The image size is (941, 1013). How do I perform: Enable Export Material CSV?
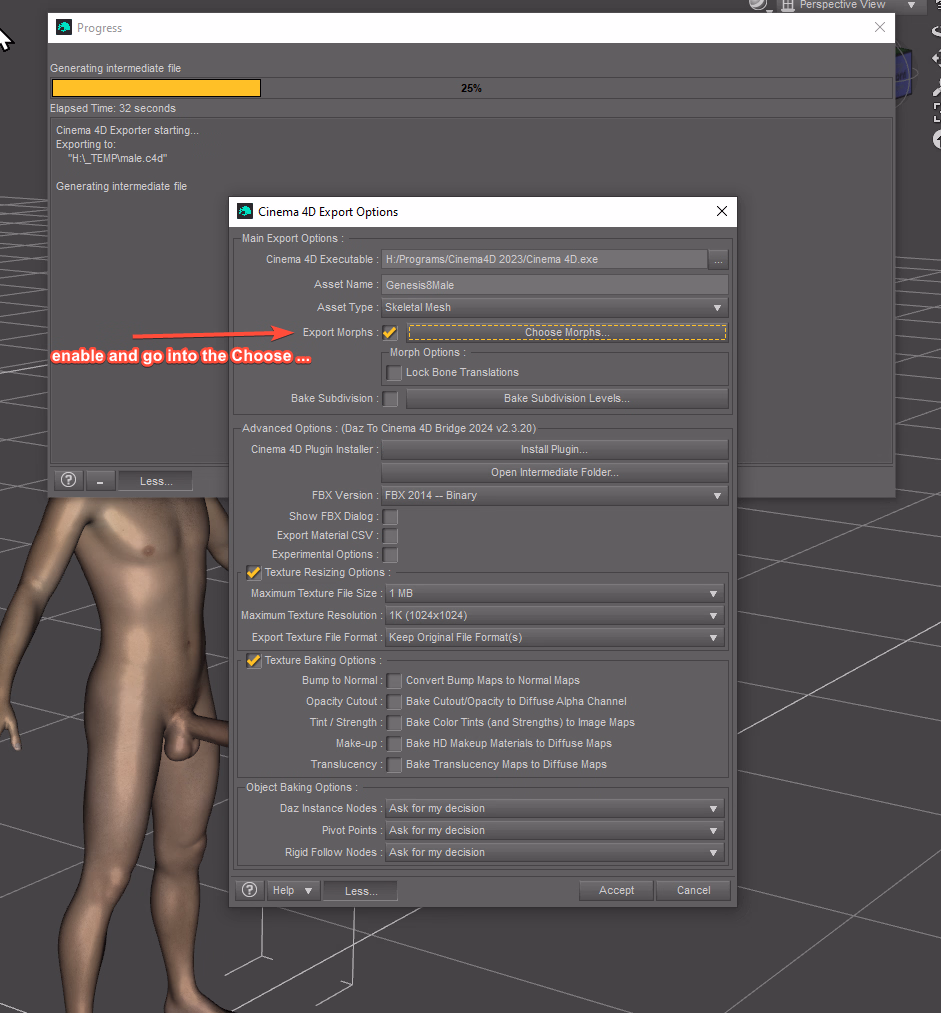click(x=390, y=536)
